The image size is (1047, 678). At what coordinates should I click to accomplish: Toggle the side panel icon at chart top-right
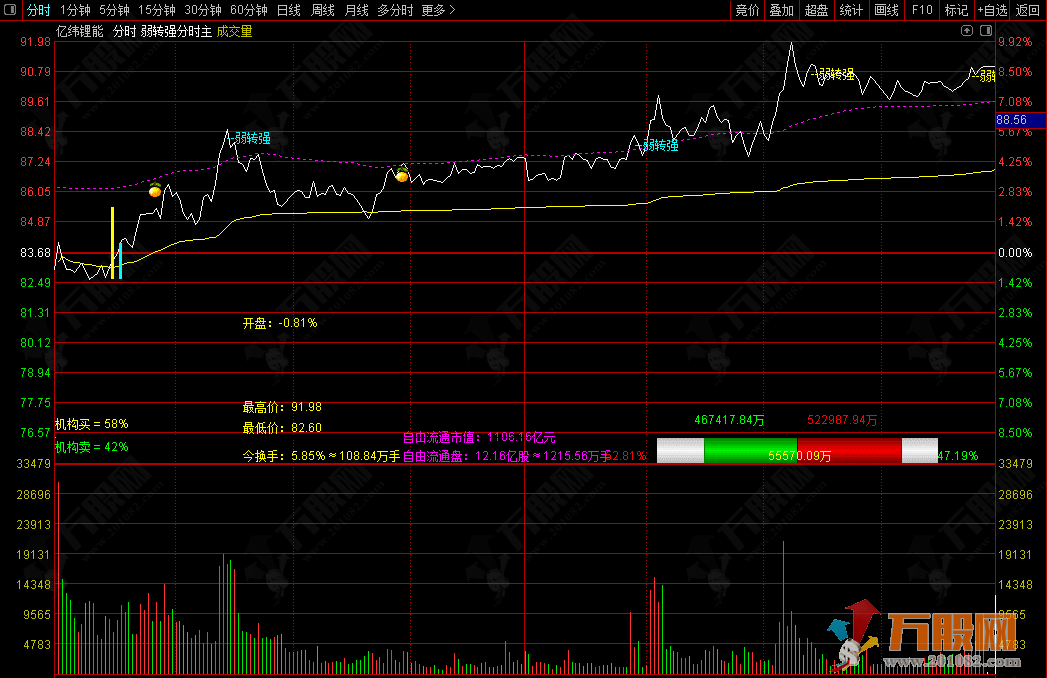click(985, 31)
